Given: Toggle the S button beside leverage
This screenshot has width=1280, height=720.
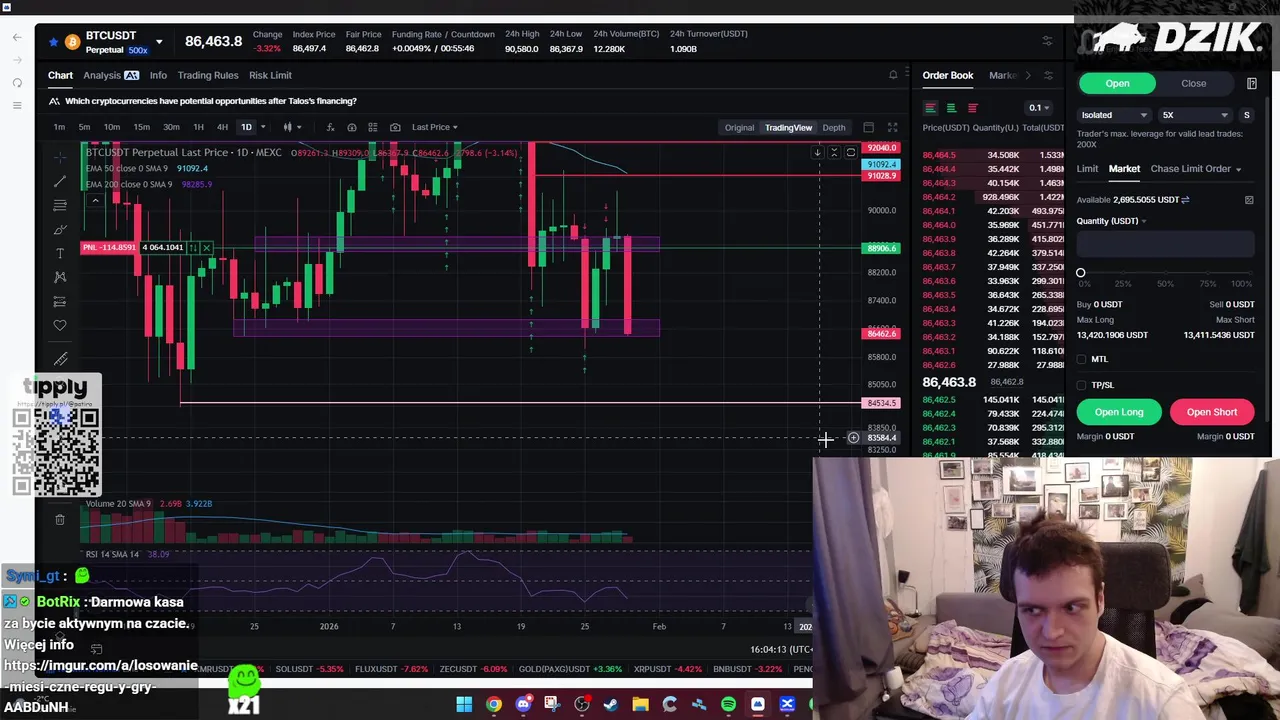Looking at the screenshot, I should [1246, 115].
